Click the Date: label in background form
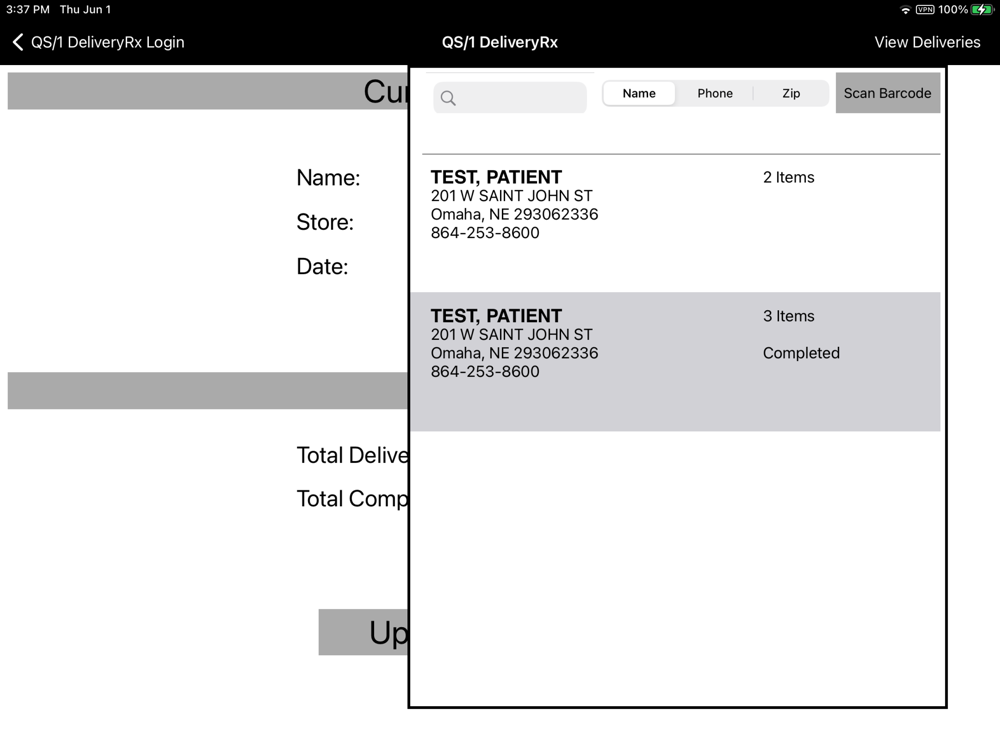Image resolution: width=1000 pixels, height=750 pixels. 323,267
